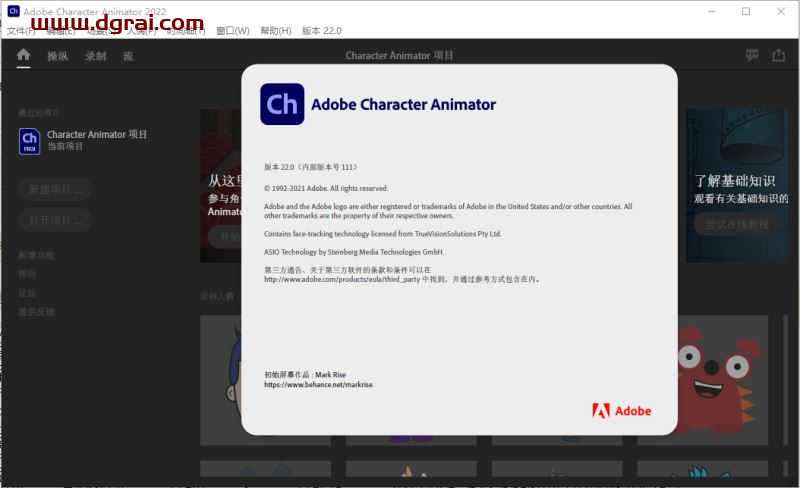The width and height of the screenshot is (800, 488).
Task: Click the red Adobe logo in dialog
Action: point(621,410)
